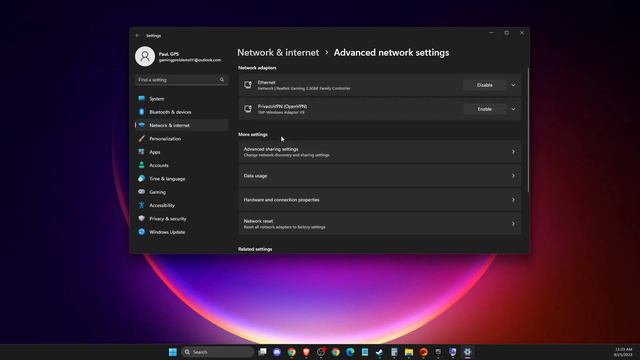640x360 pixels.
Task: Open Steam from the taskbar
Action: [380, 352]
